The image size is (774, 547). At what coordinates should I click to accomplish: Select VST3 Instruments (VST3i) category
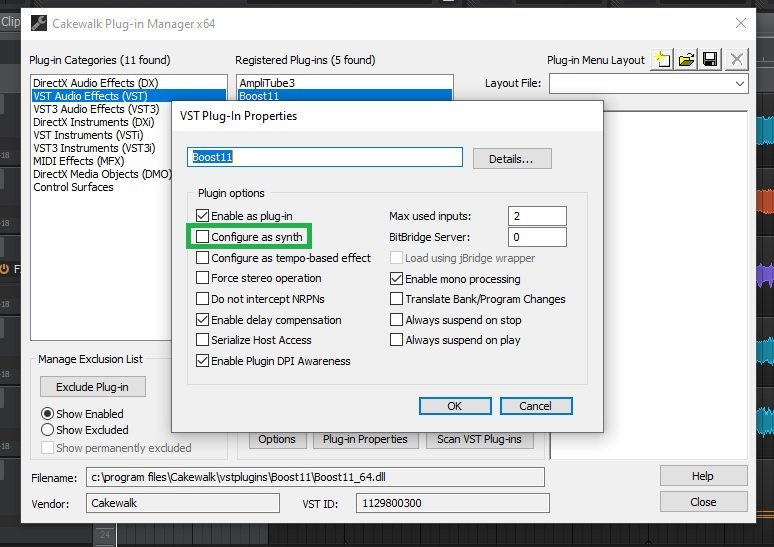coord(102,148)
